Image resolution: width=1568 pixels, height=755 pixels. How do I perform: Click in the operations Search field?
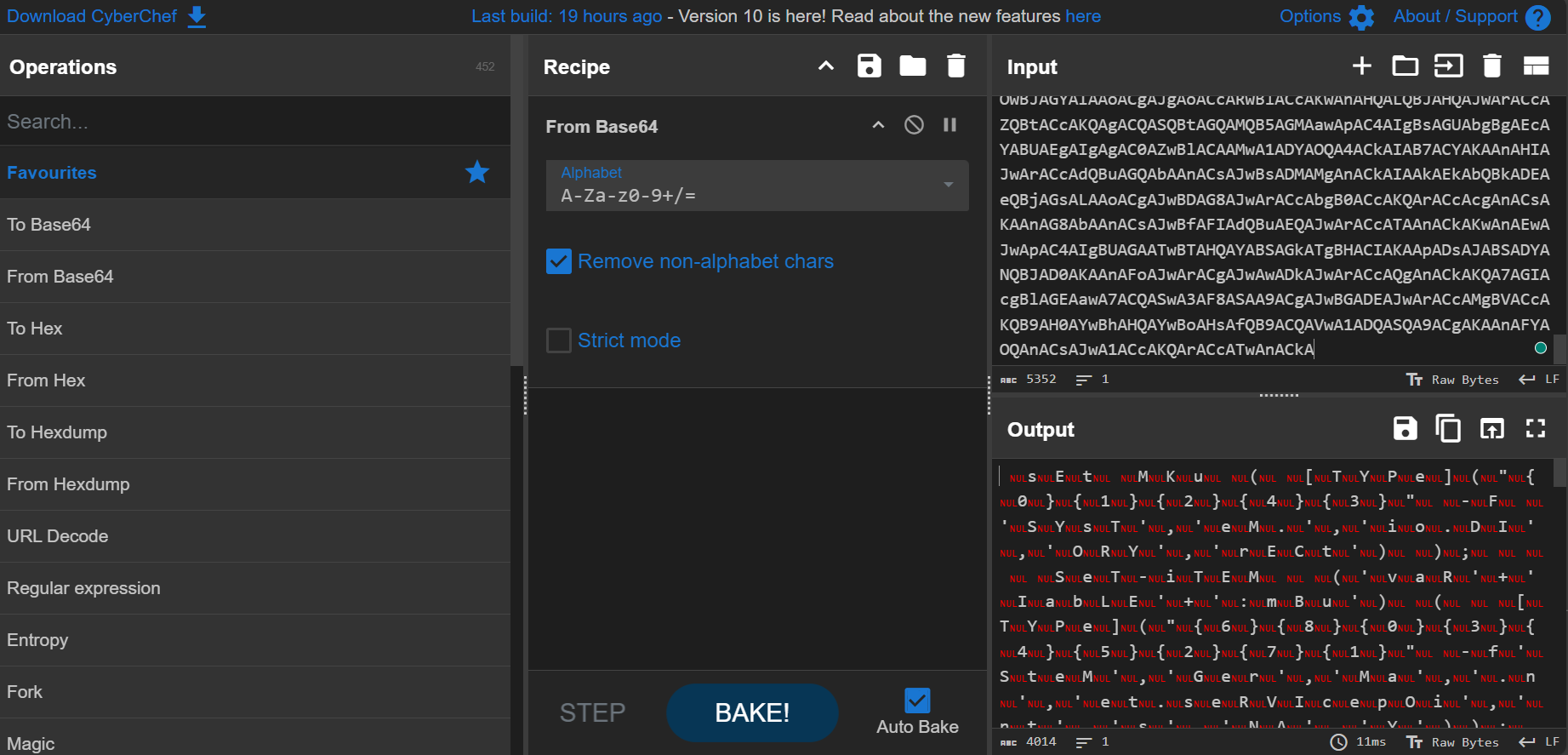click(255, 121)
